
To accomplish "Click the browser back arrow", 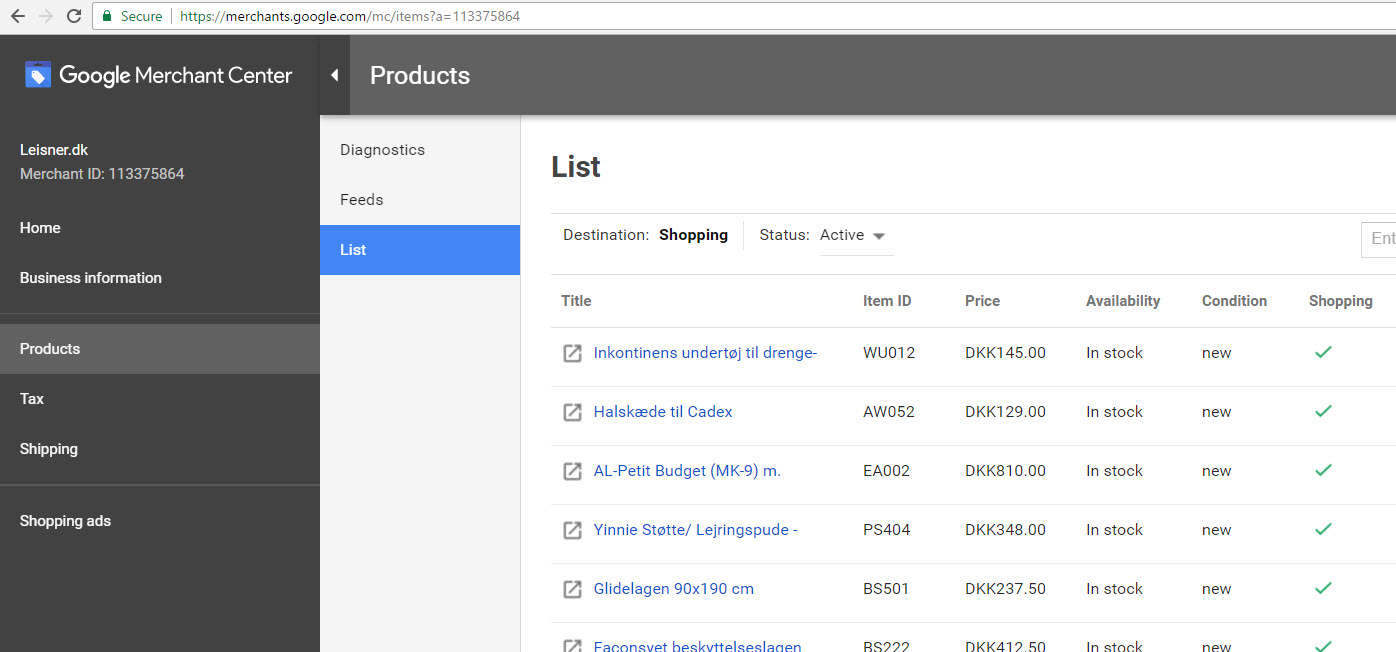I will click(x=17, y=16).
